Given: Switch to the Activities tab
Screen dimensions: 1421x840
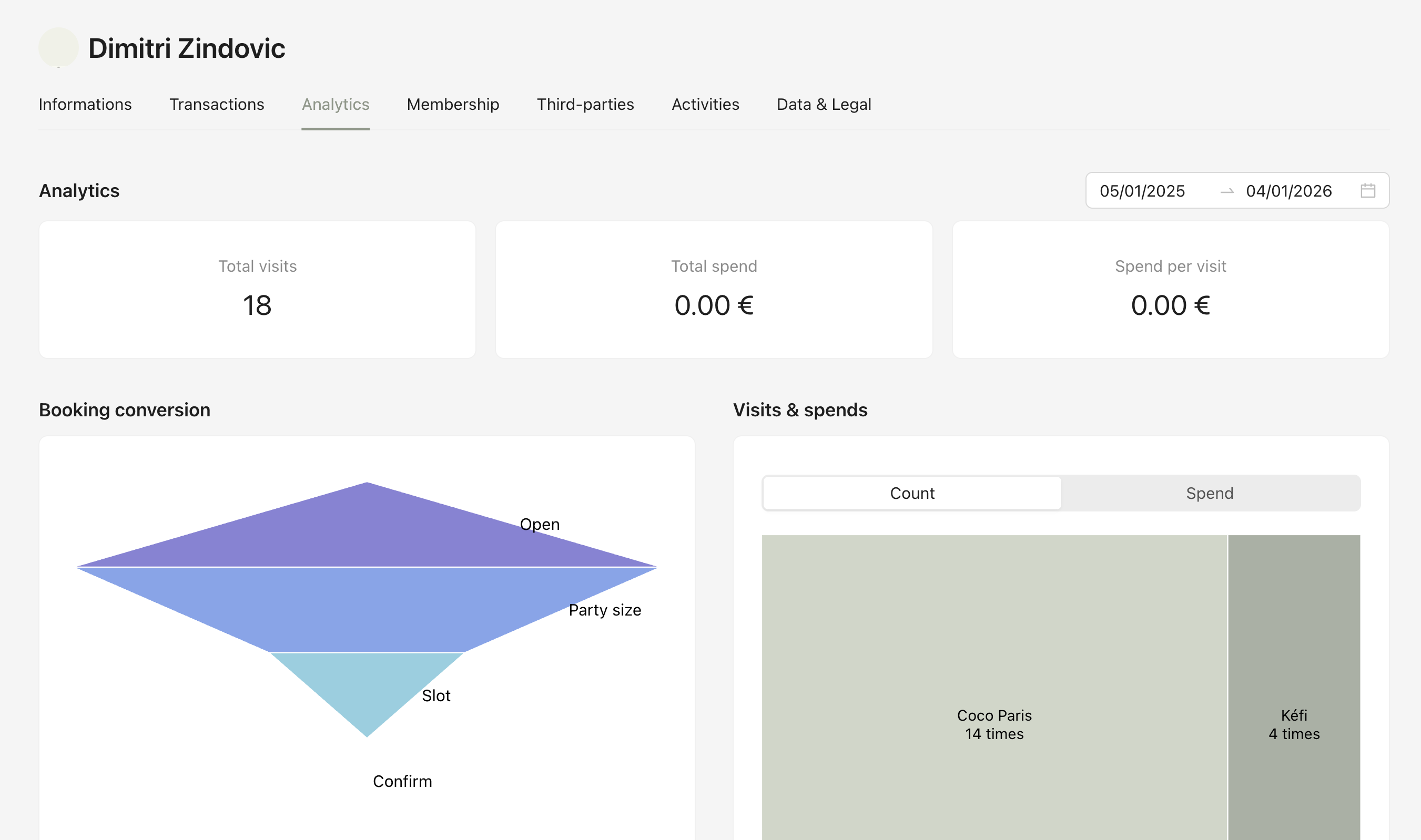Looking at the screenshot, I should [x=705, y=104].
